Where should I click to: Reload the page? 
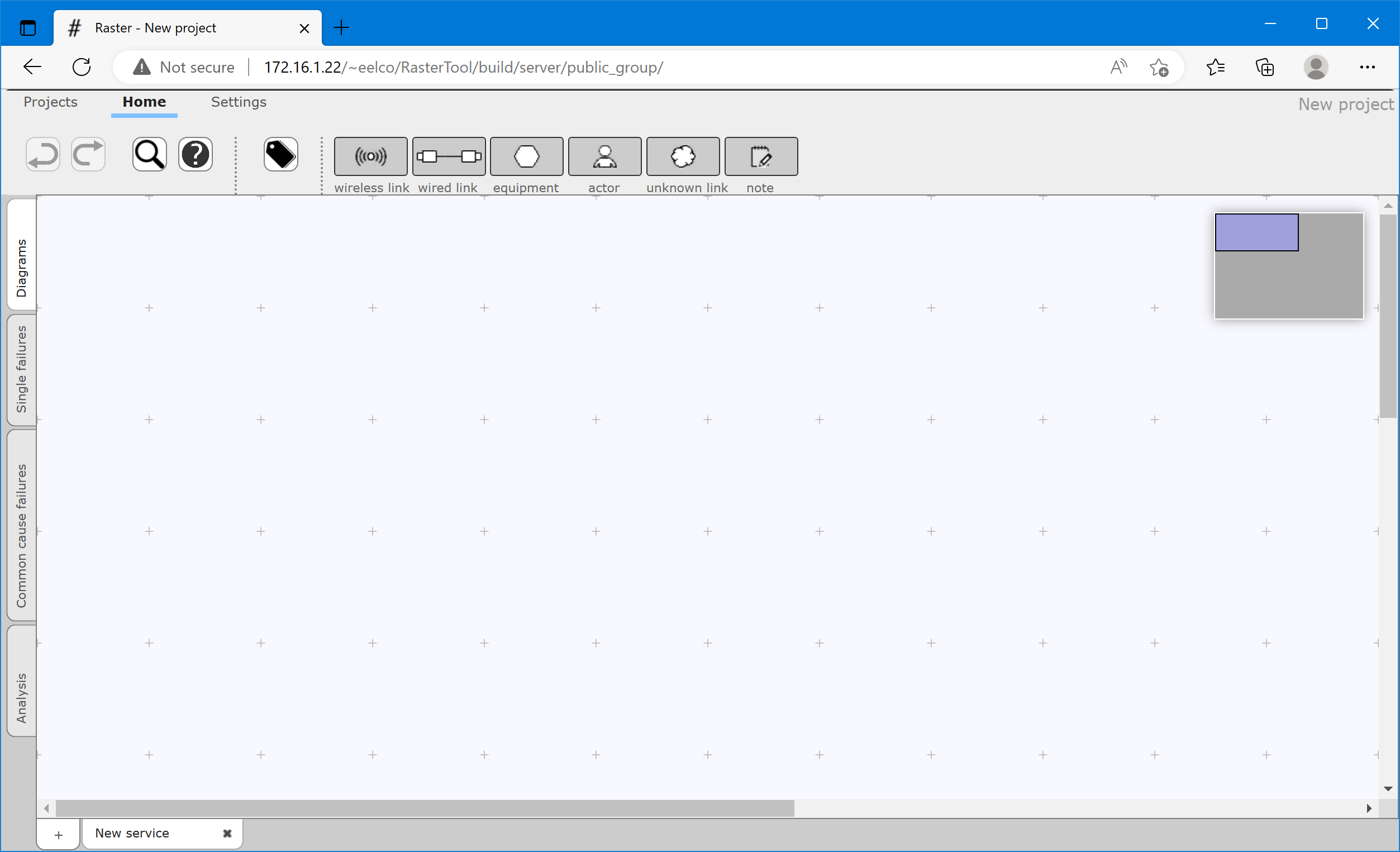(x=82, y=67)
